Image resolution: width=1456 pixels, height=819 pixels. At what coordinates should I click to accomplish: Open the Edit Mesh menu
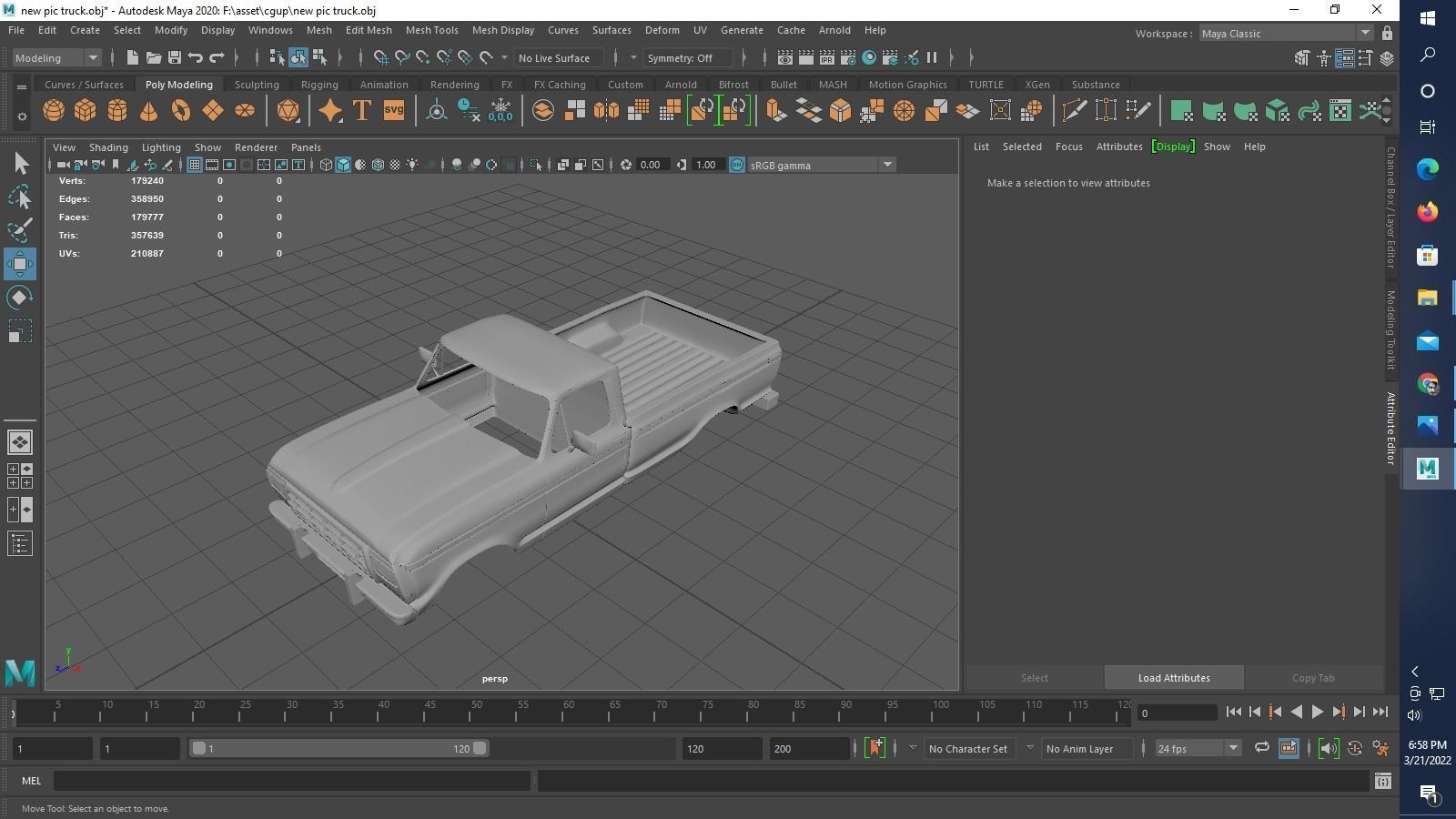tap(369, 30)
